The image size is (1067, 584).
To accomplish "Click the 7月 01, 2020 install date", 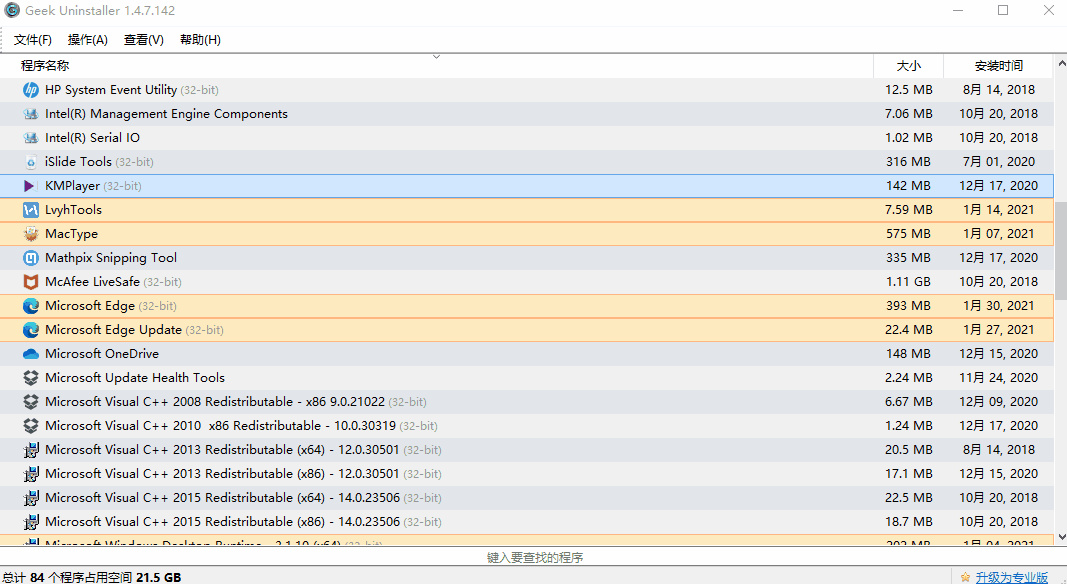I will [998, 162].
